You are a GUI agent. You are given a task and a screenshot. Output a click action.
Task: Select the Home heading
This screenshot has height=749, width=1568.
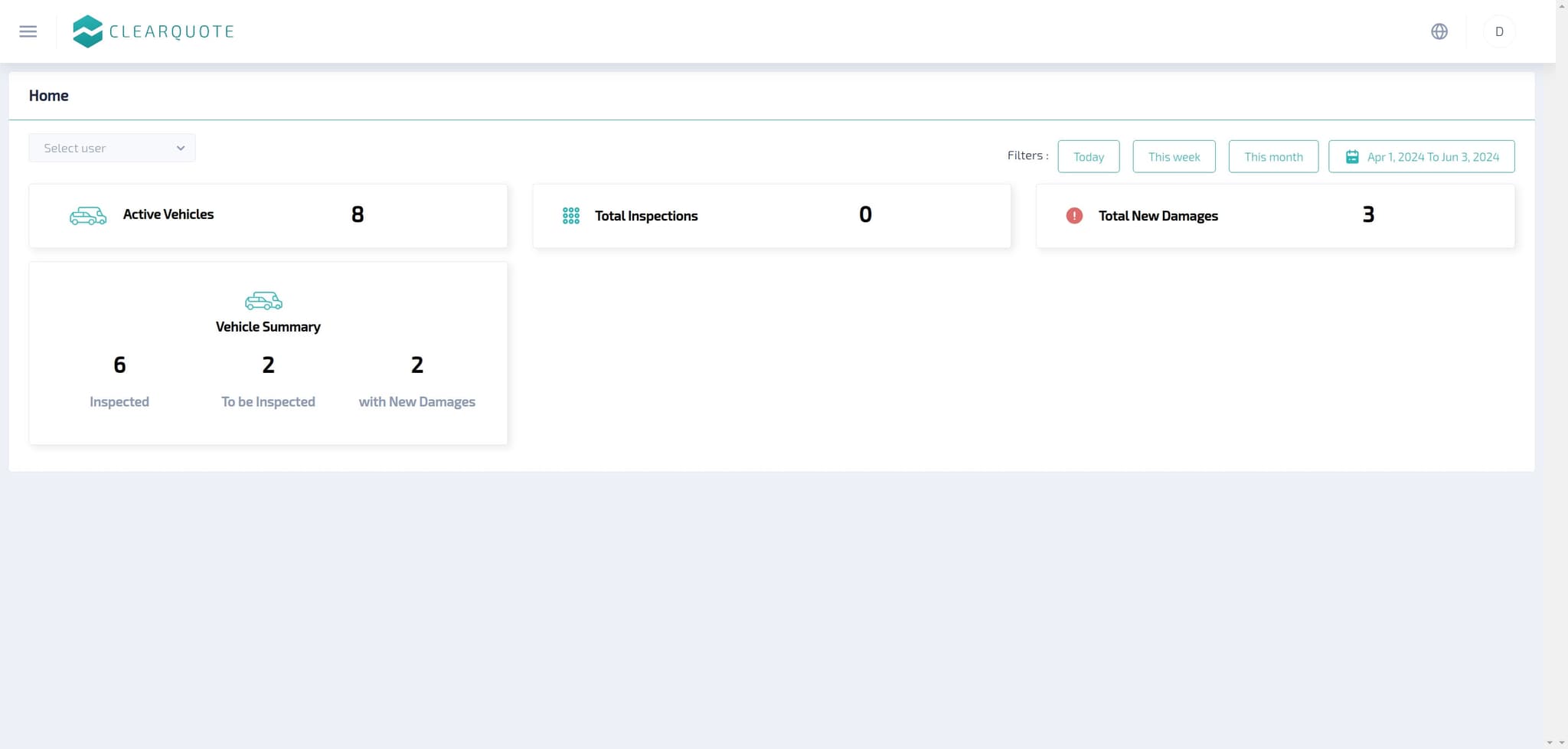click(48, 95)
